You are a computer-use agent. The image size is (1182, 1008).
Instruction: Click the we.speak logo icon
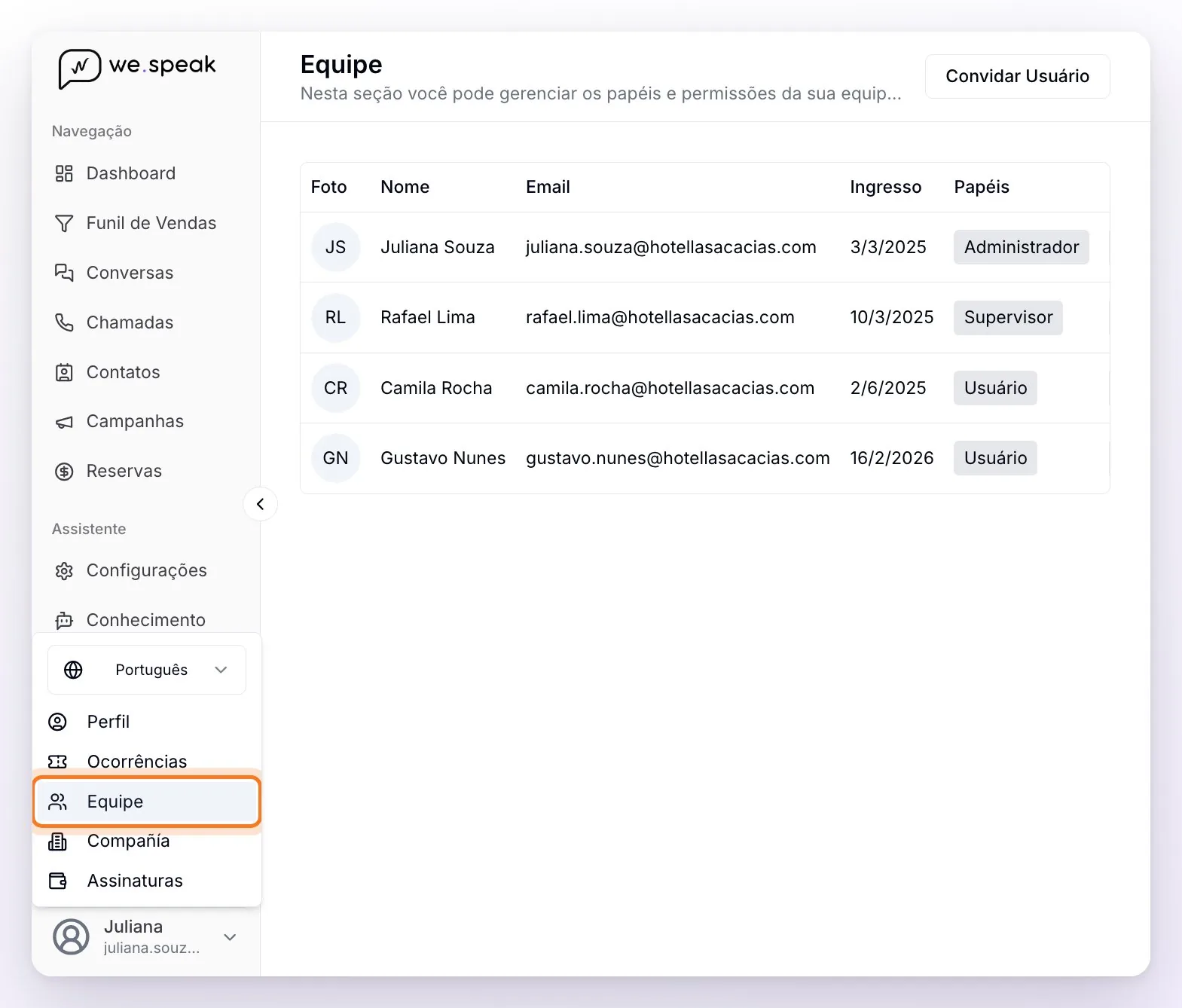79,69
